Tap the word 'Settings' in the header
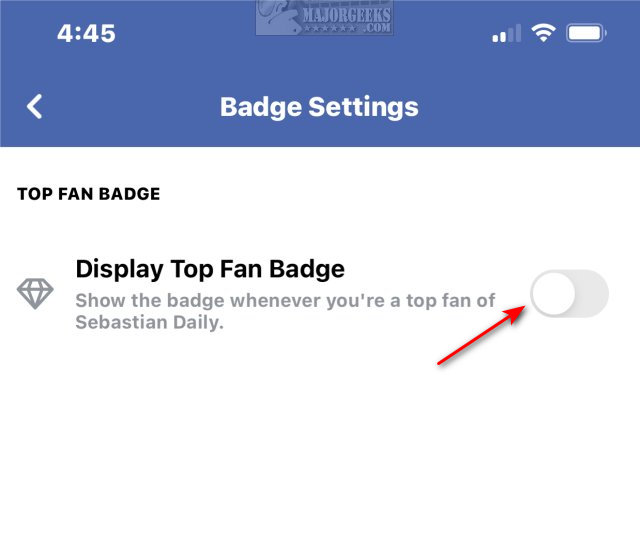 (362, 107)
